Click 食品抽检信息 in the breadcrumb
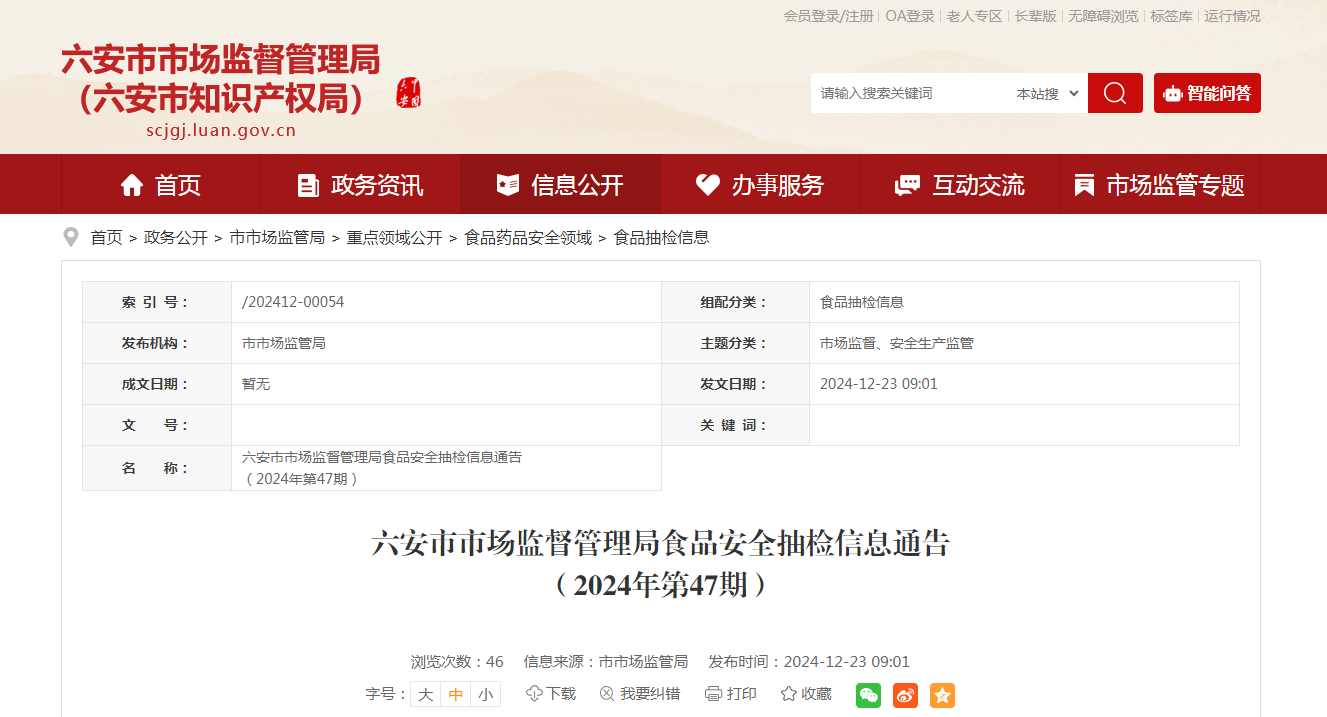Screen dimensions: 1327x717 661,238
